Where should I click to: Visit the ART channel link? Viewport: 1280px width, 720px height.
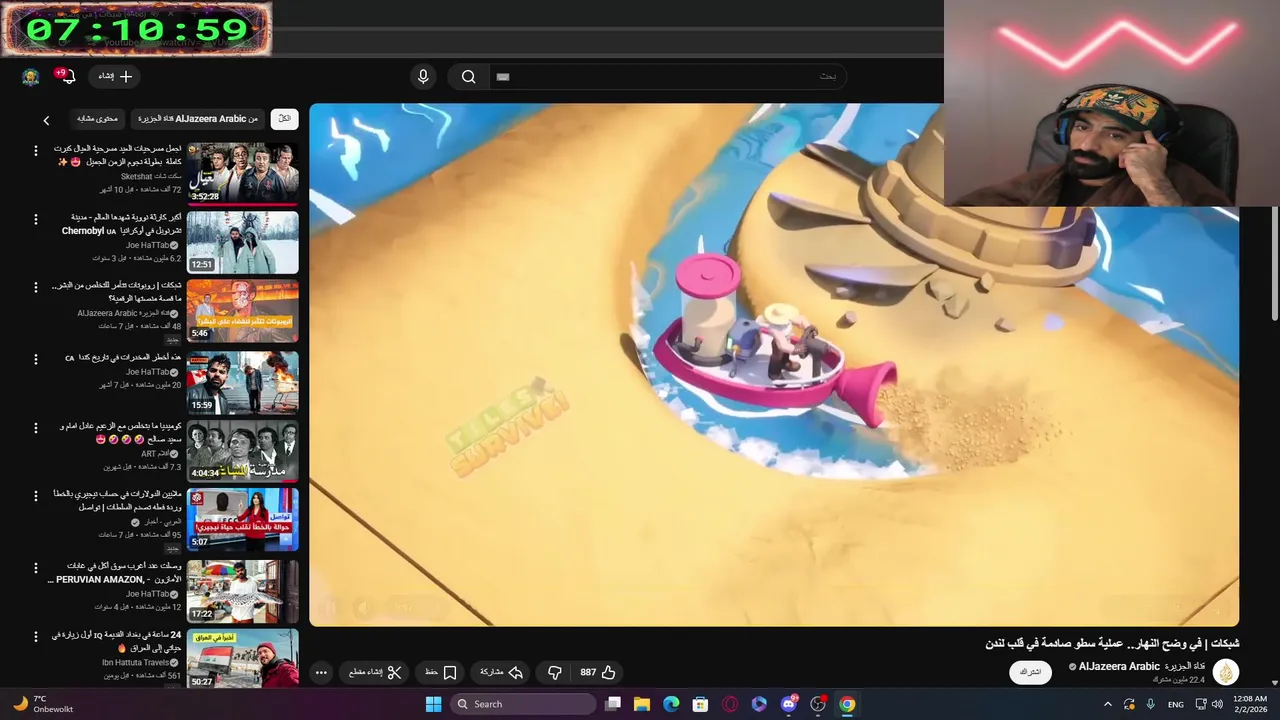160,453
